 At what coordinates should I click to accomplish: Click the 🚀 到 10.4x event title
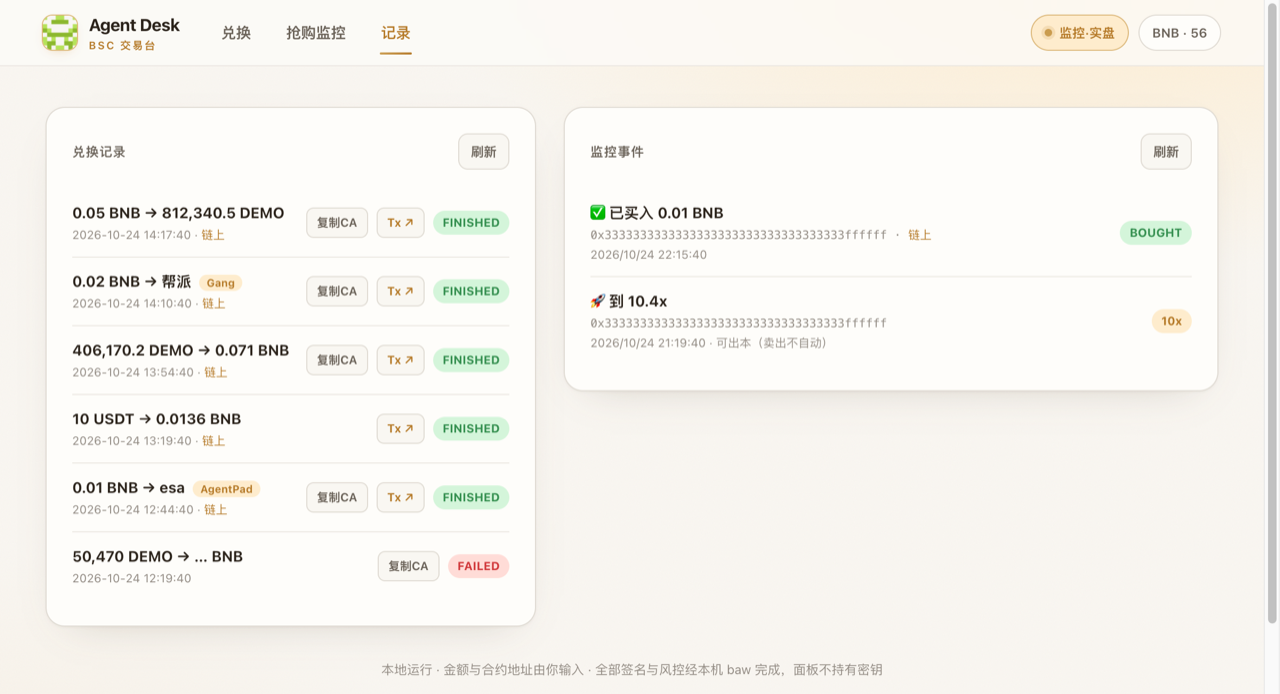pos(629,301)
